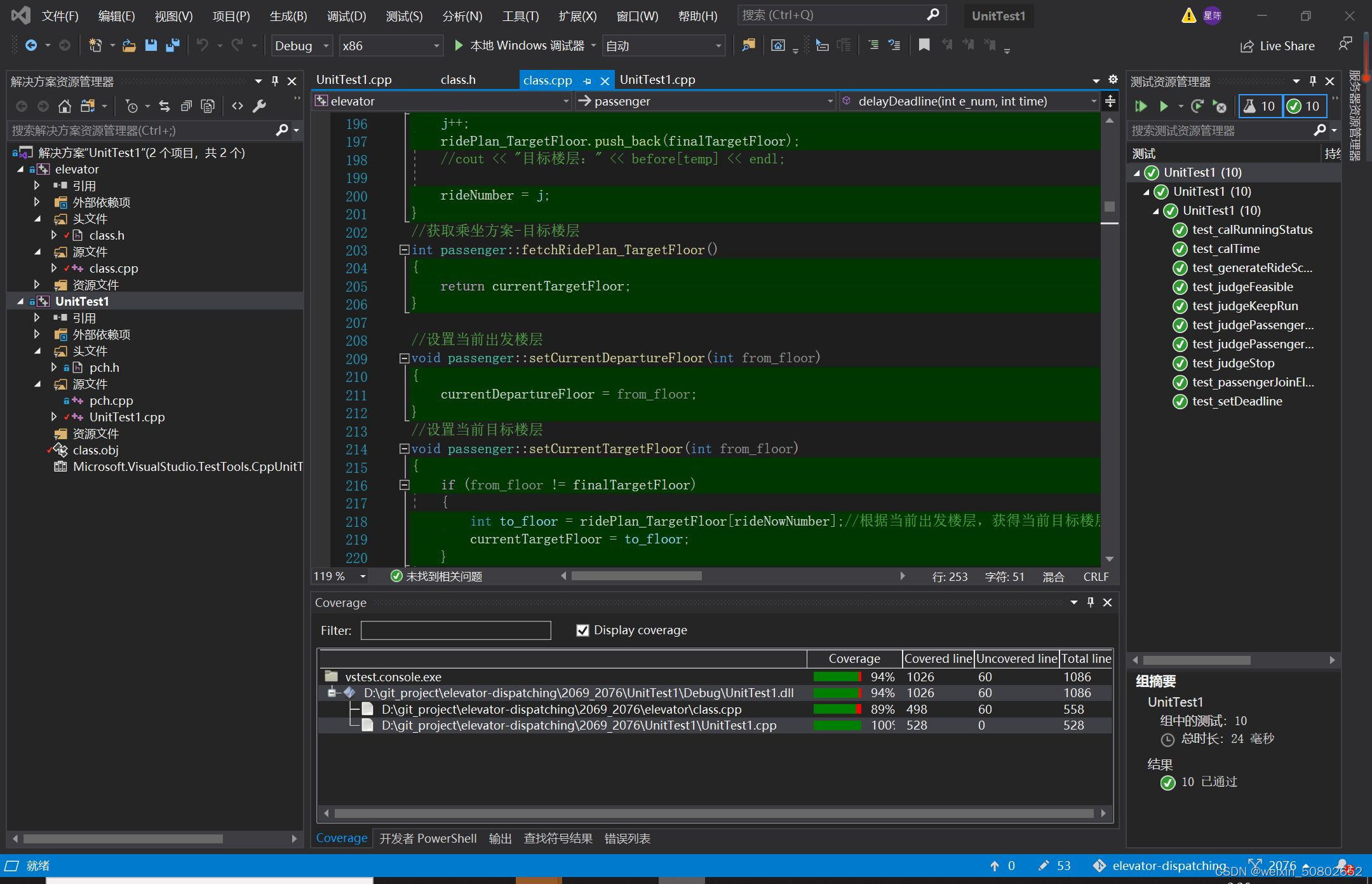Open the 调试(D) menu
Screen dimensions: 1372x884
(346, 16)
